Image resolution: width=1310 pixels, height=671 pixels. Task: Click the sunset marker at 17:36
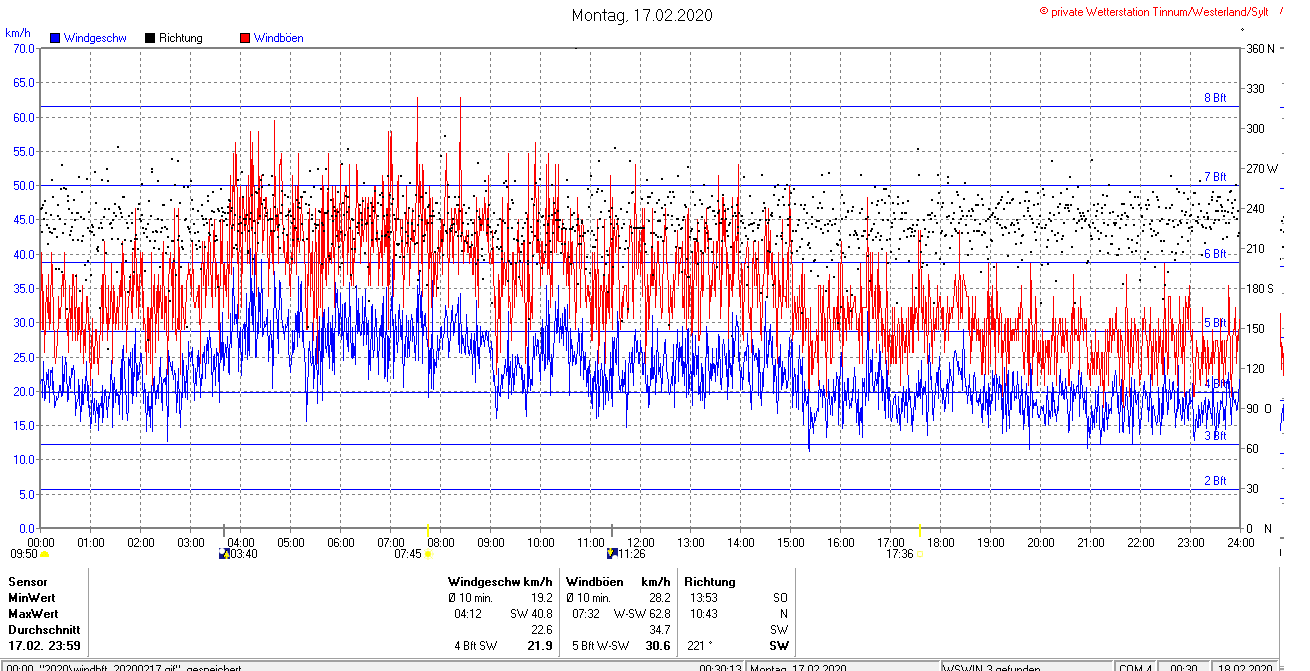tap(921, 553)
